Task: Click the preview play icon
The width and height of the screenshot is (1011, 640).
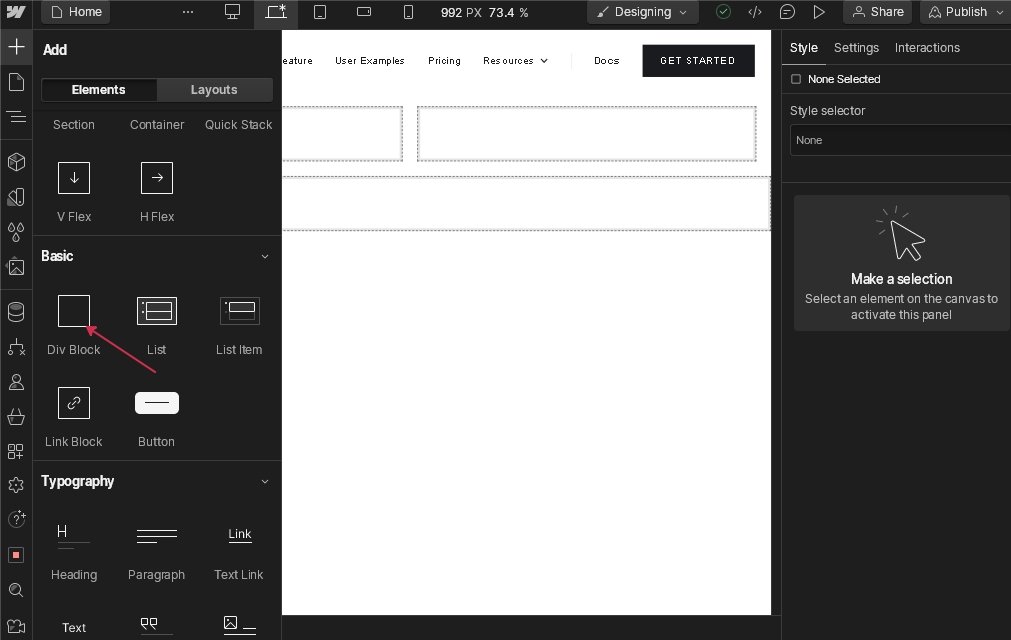Action: point(819,12)
